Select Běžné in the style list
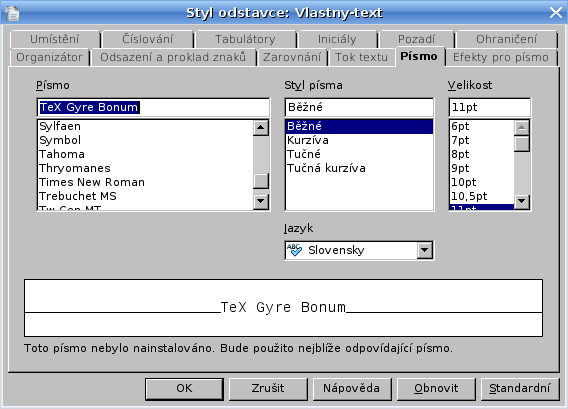This screenshot has height=409, width=568. [x=359, y=126]
